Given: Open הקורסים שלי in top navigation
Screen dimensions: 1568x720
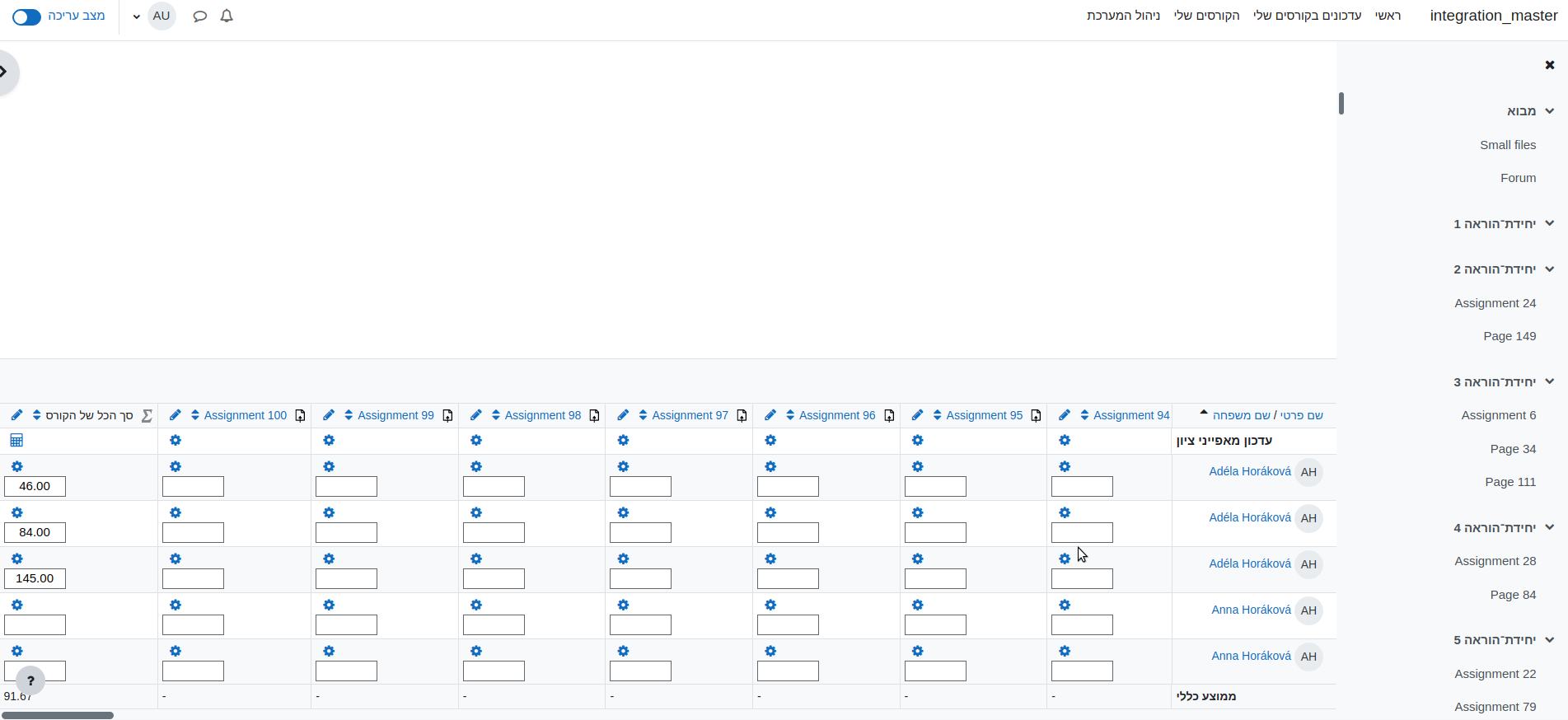Looking at the screenshot, I should 1207,16.
